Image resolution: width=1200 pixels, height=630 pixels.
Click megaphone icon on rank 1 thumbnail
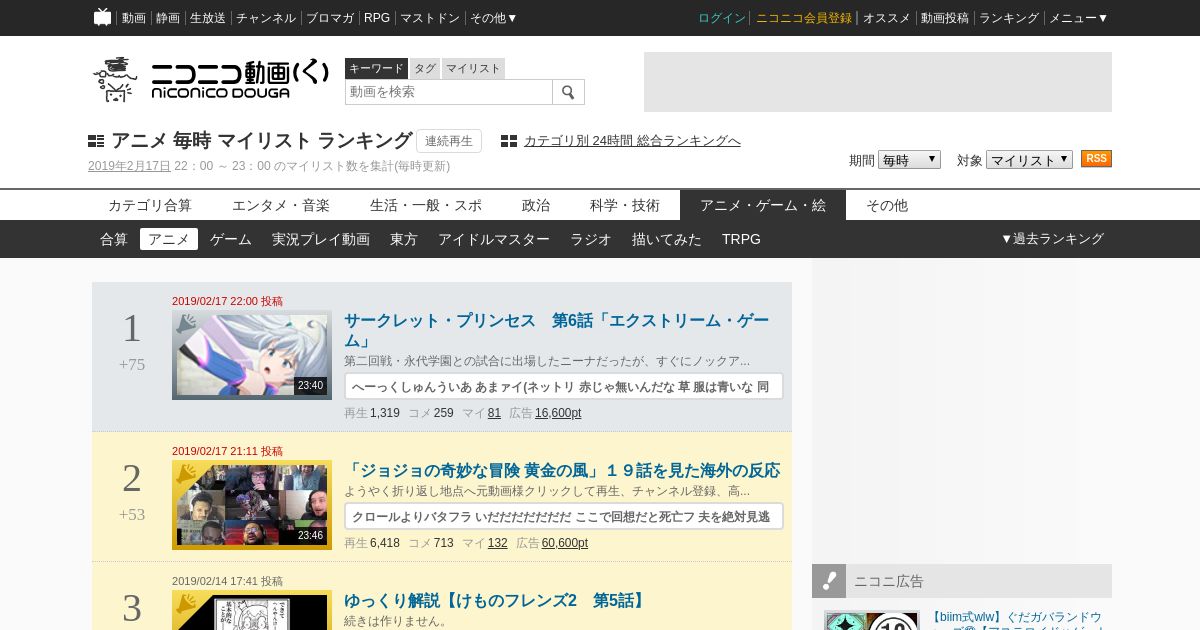coord(187,324)
